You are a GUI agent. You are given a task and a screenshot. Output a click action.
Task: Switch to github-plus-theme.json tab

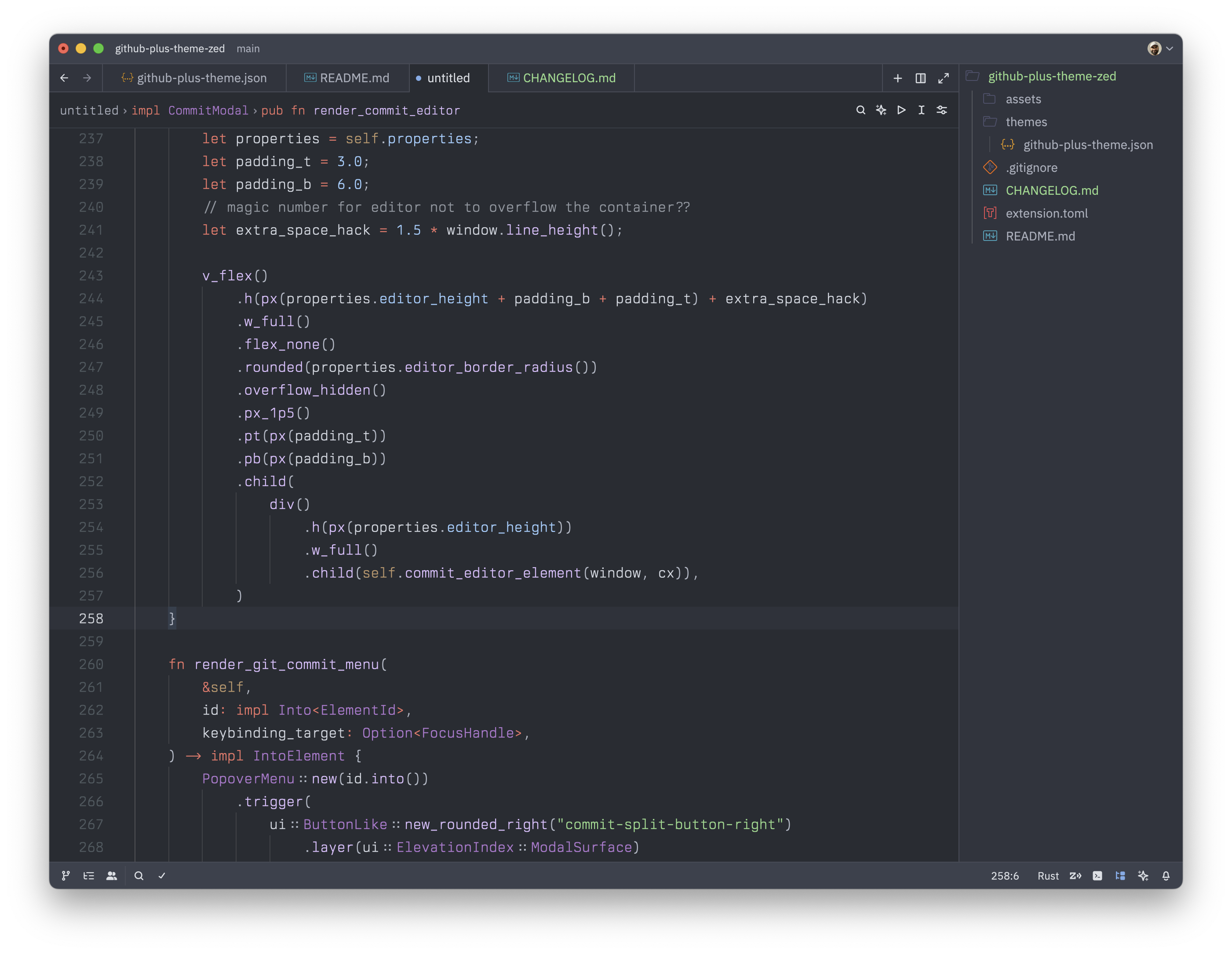click(x=194, y=78)
